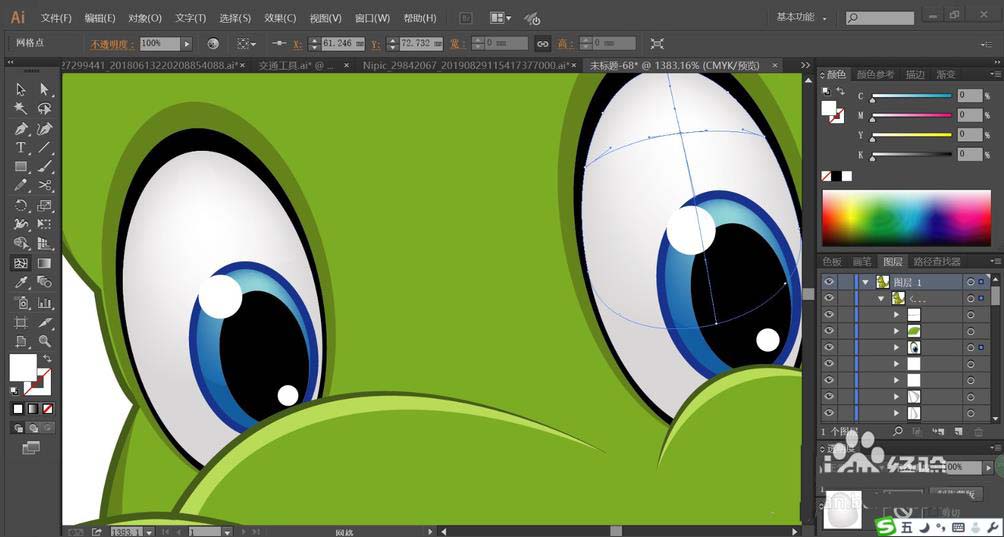Create new layer in Layers panel

959,432
